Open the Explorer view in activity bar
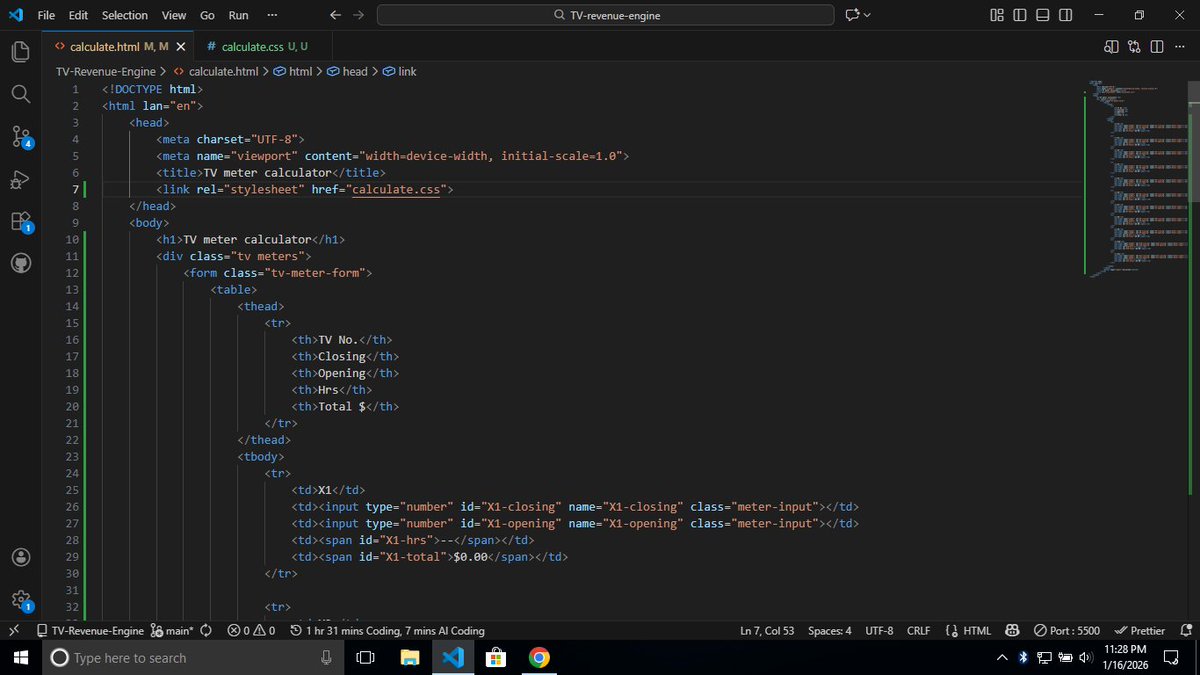 (x=21, y=50)
